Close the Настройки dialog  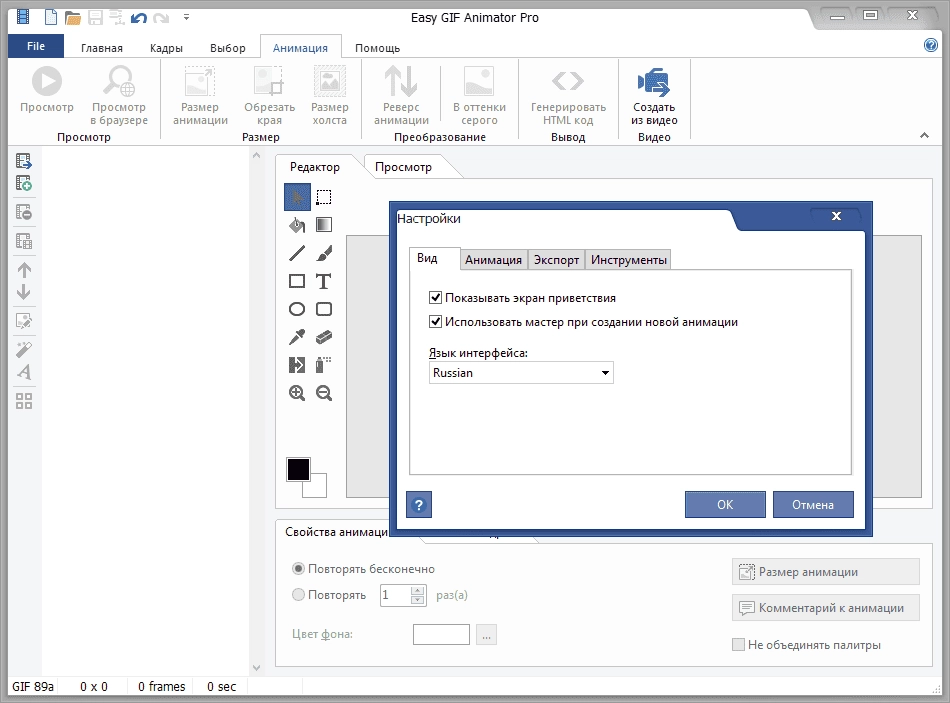836,216
